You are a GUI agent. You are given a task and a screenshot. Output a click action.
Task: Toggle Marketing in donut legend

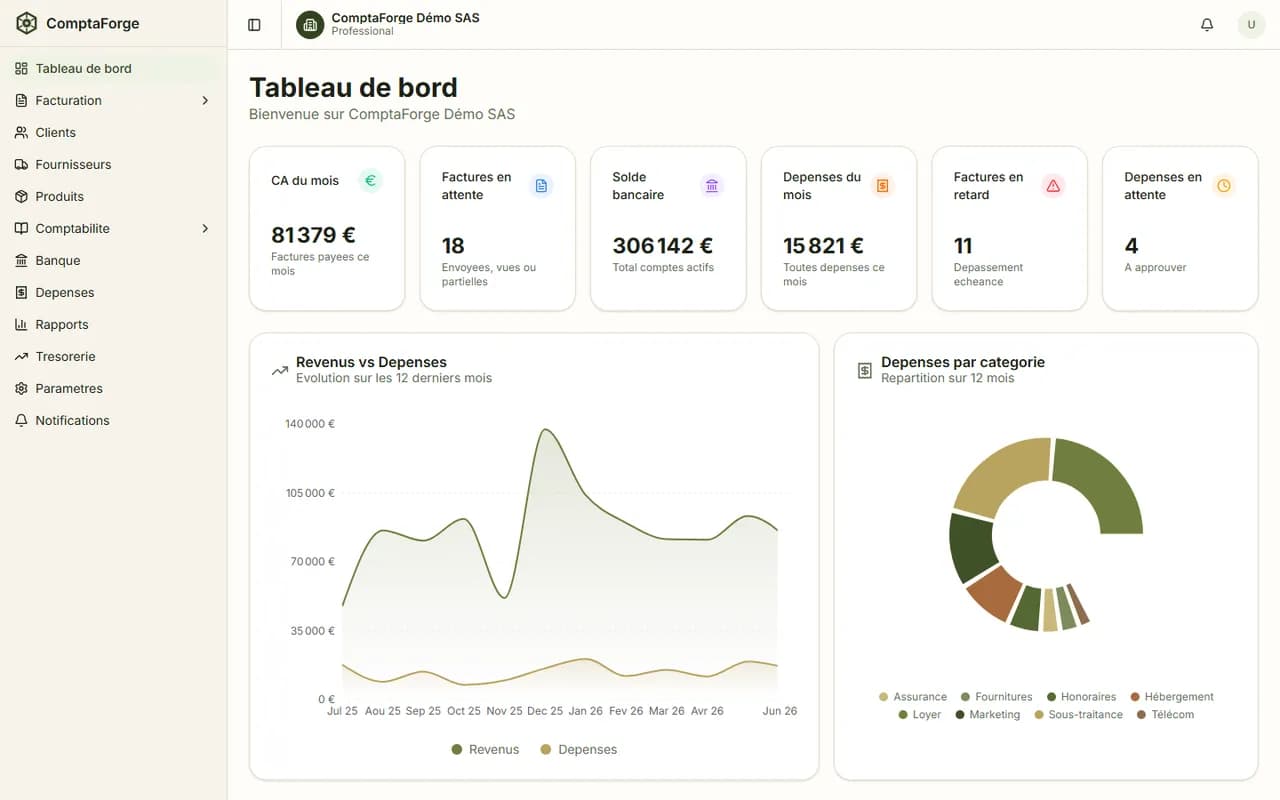(988, 715)
